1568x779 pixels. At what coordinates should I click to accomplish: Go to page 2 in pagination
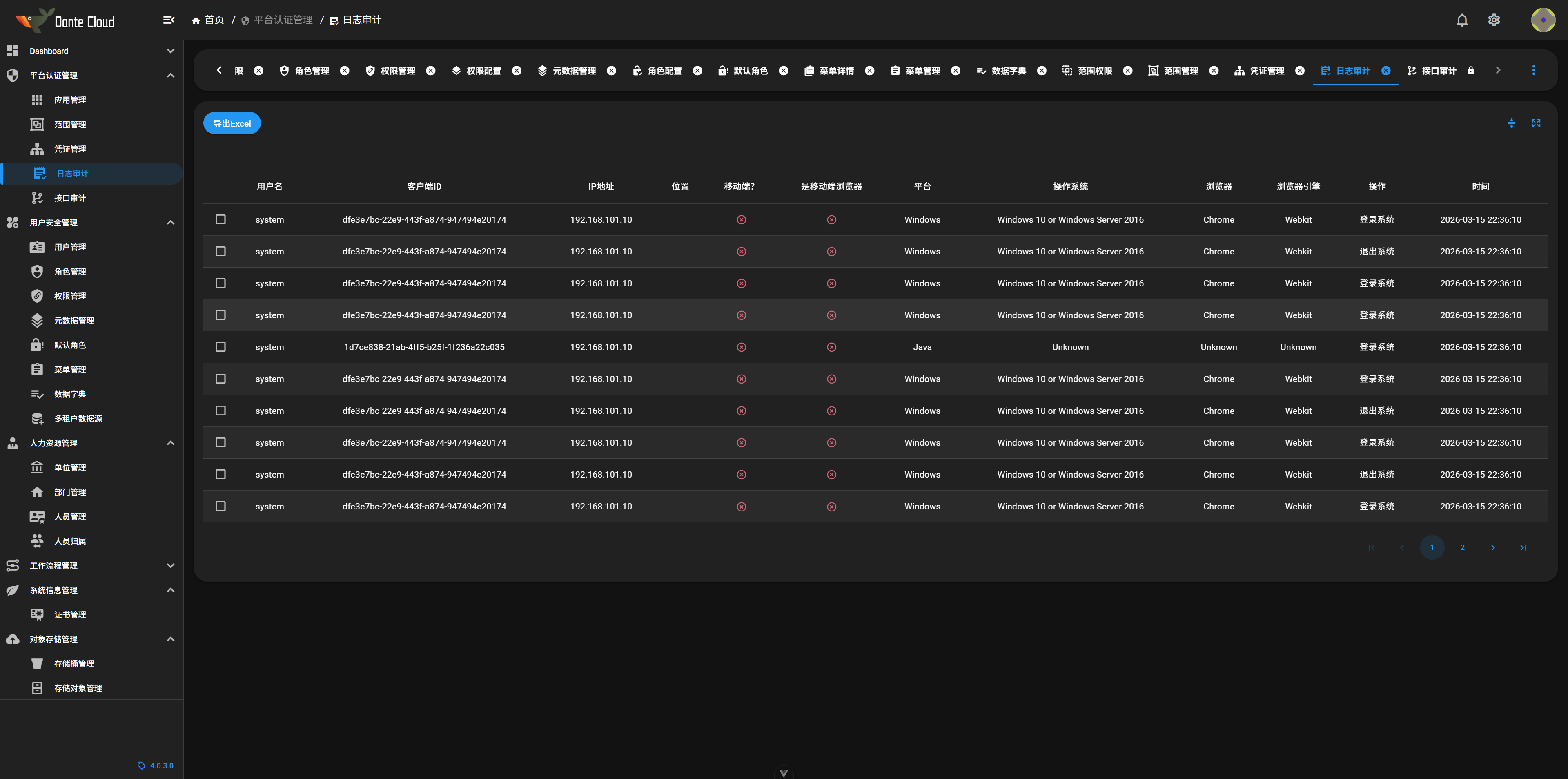(x=1462, y=547)
